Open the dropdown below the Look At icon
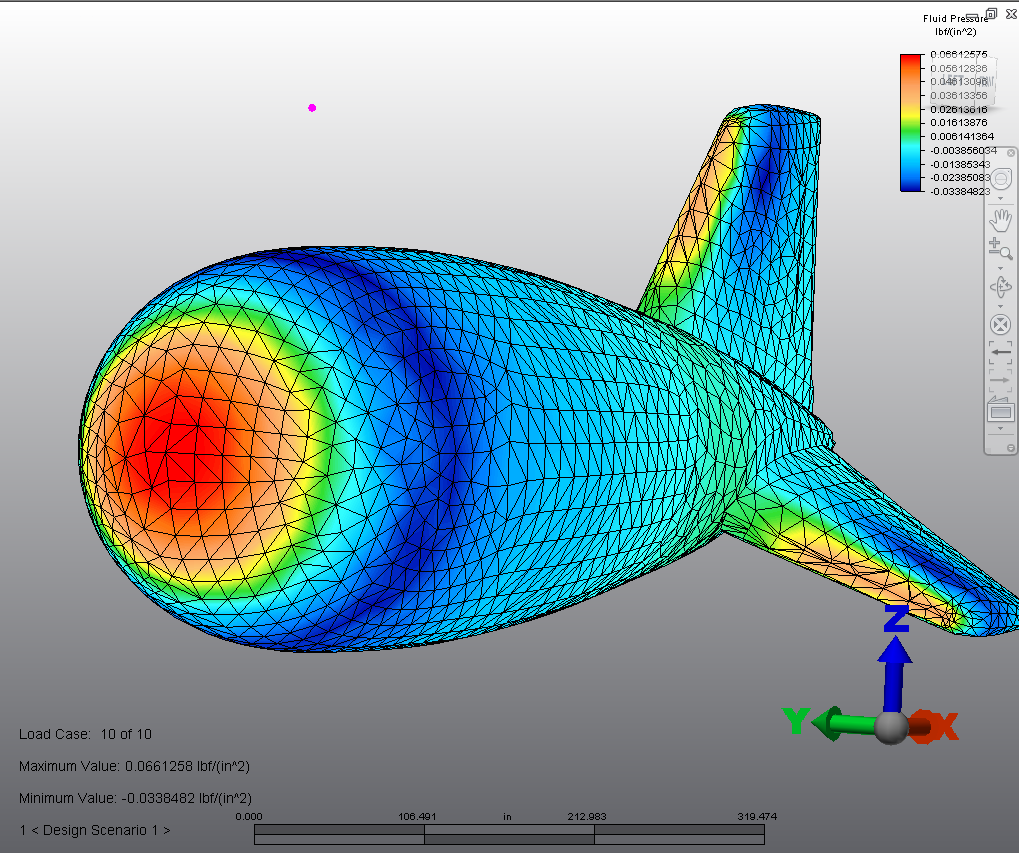The image size is (1019, 853). [x=1000, y=429]
